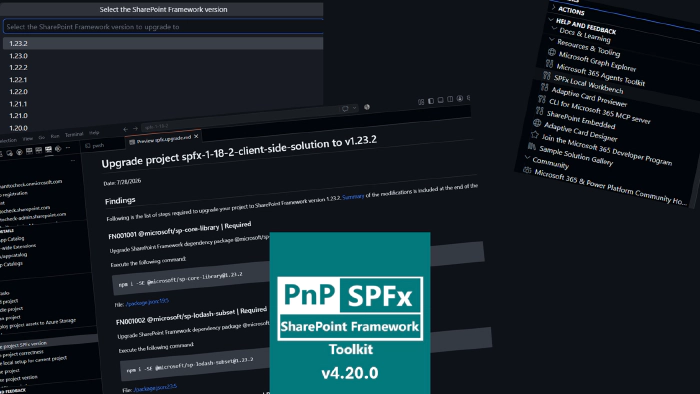Collapse the Docs & Learning group
Screen dimensions: 700x394
(x=555, y=28)
